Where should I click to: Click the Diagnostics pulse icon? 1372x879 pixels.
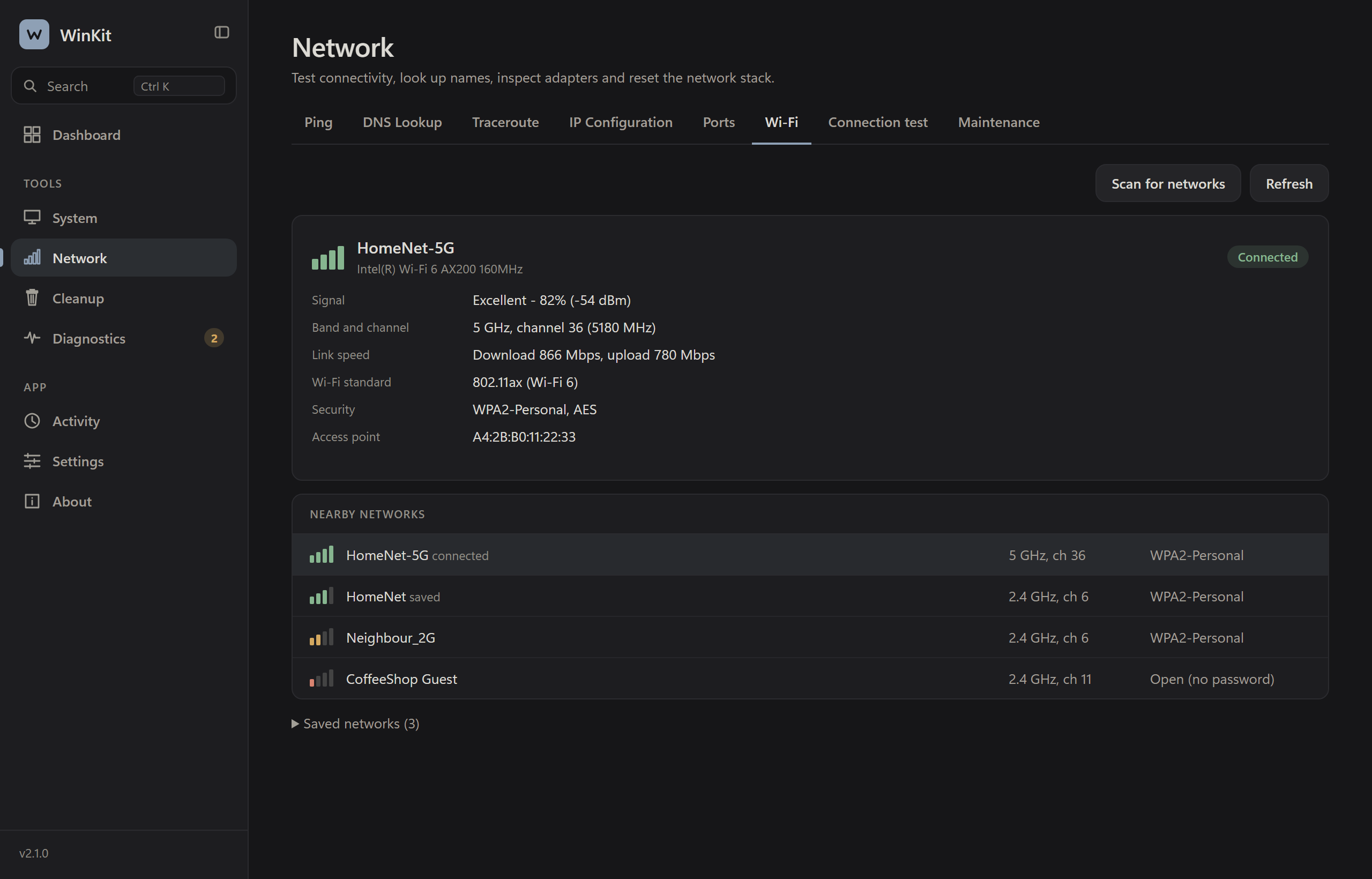pyautogui.click(x=32, y=338)
